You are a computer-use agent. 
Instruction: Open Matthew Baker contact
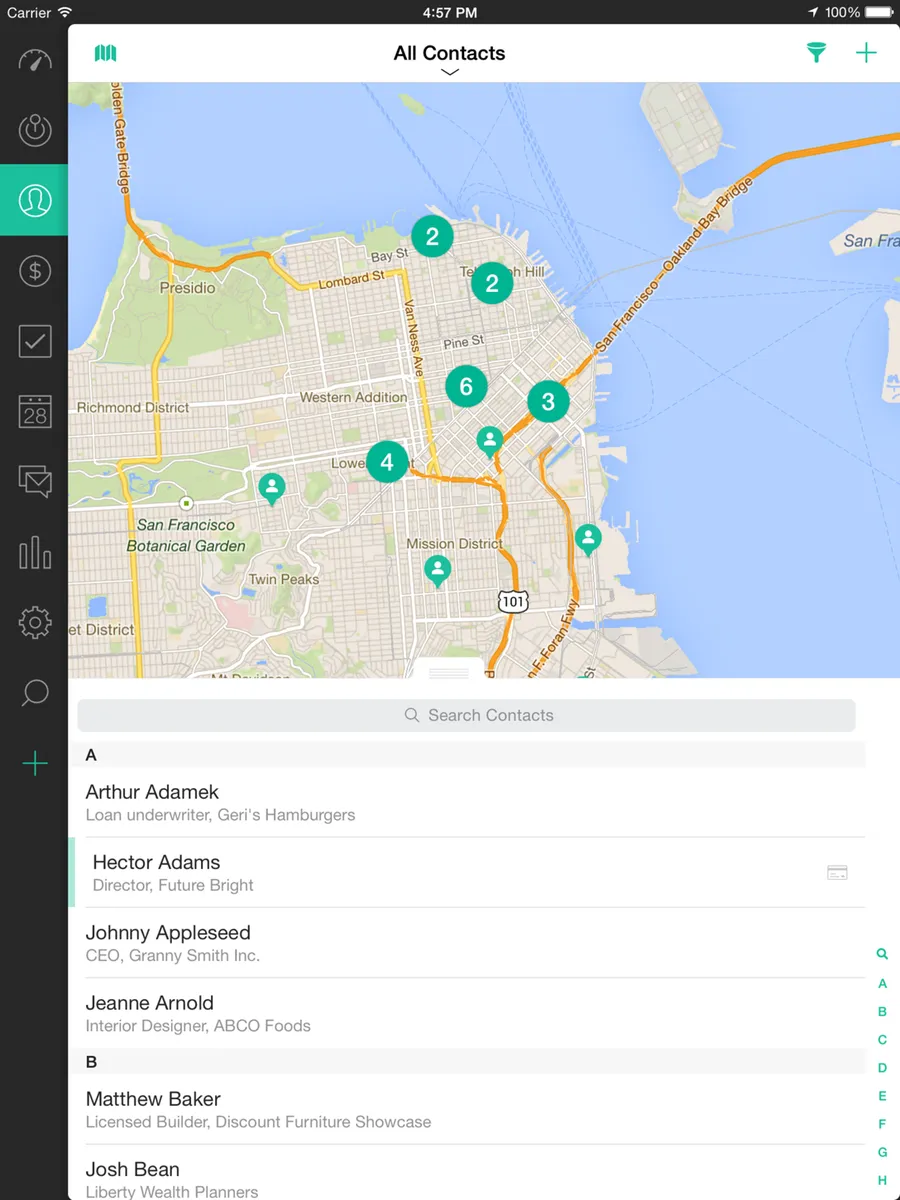[467, 1109]
